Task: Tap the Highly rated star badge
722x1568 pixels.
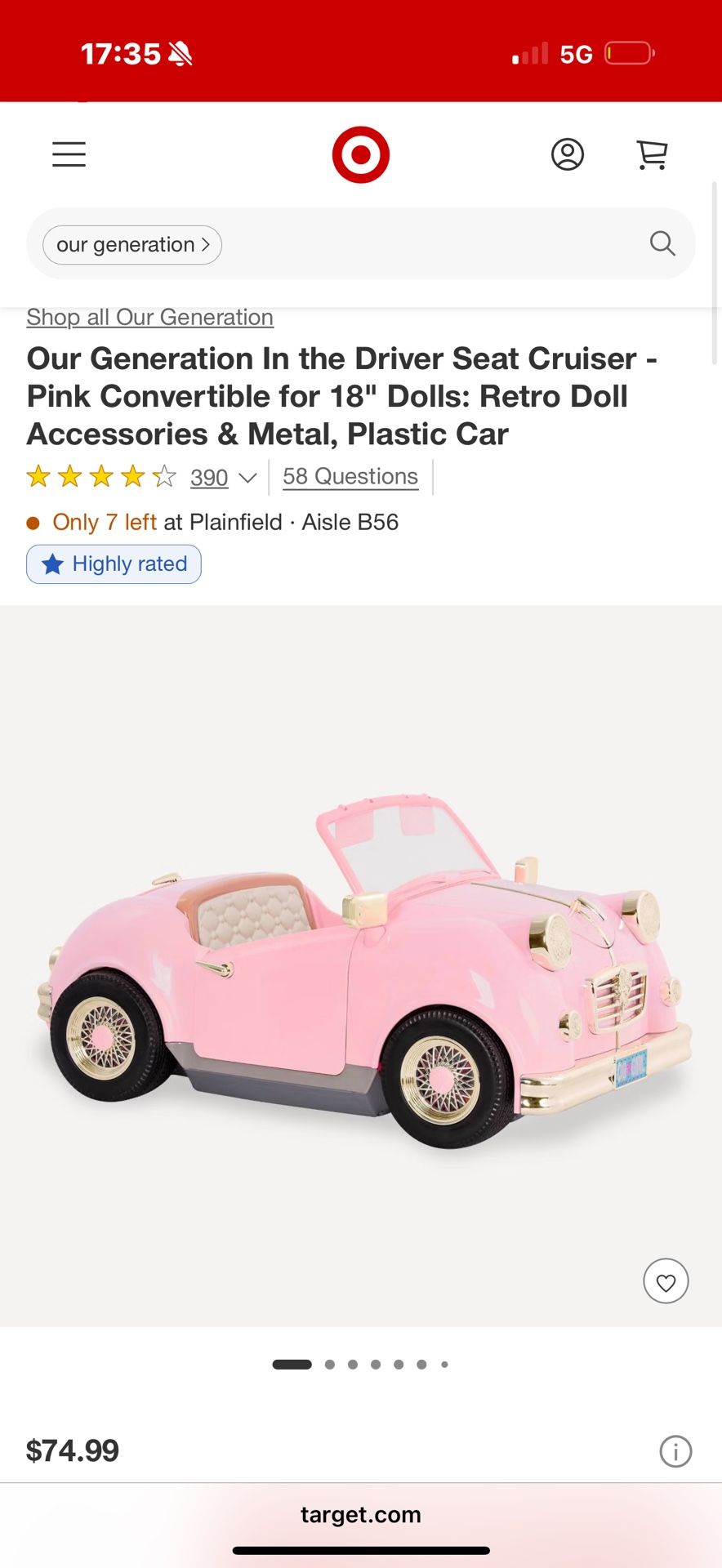Action: pyautogui.click(x=114, y=564)
